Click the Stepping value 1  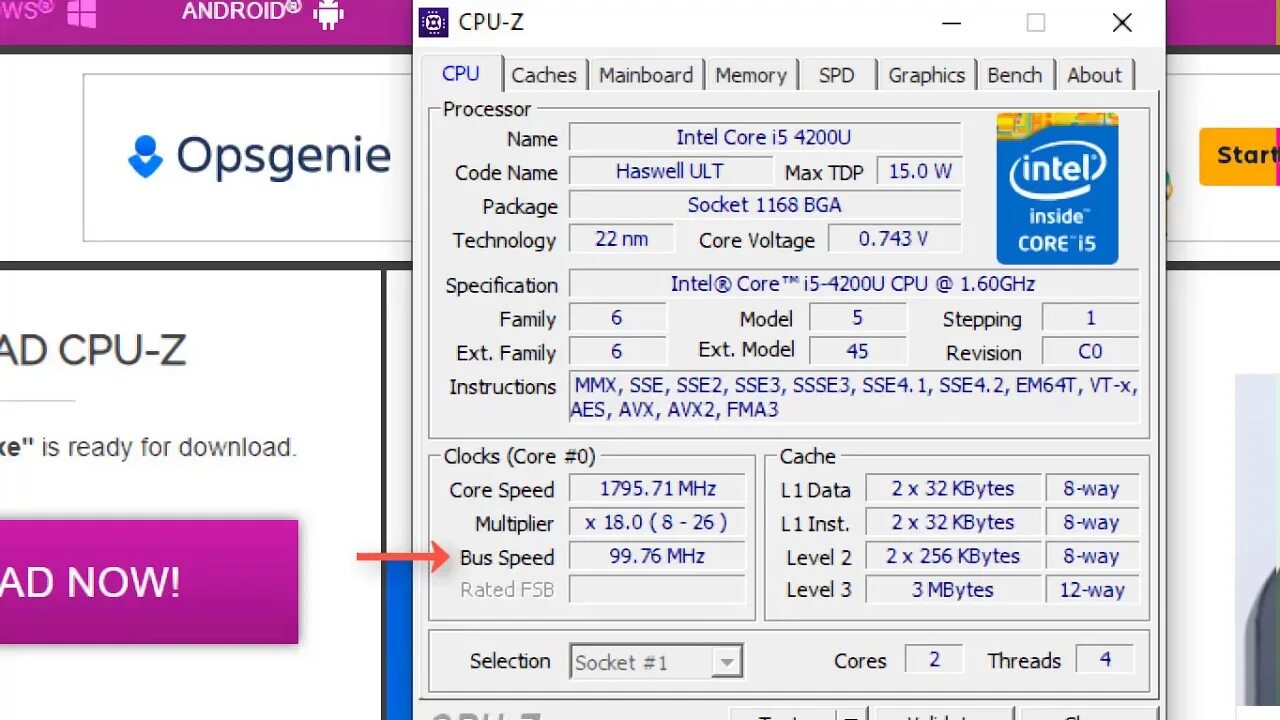(1090, 318)
